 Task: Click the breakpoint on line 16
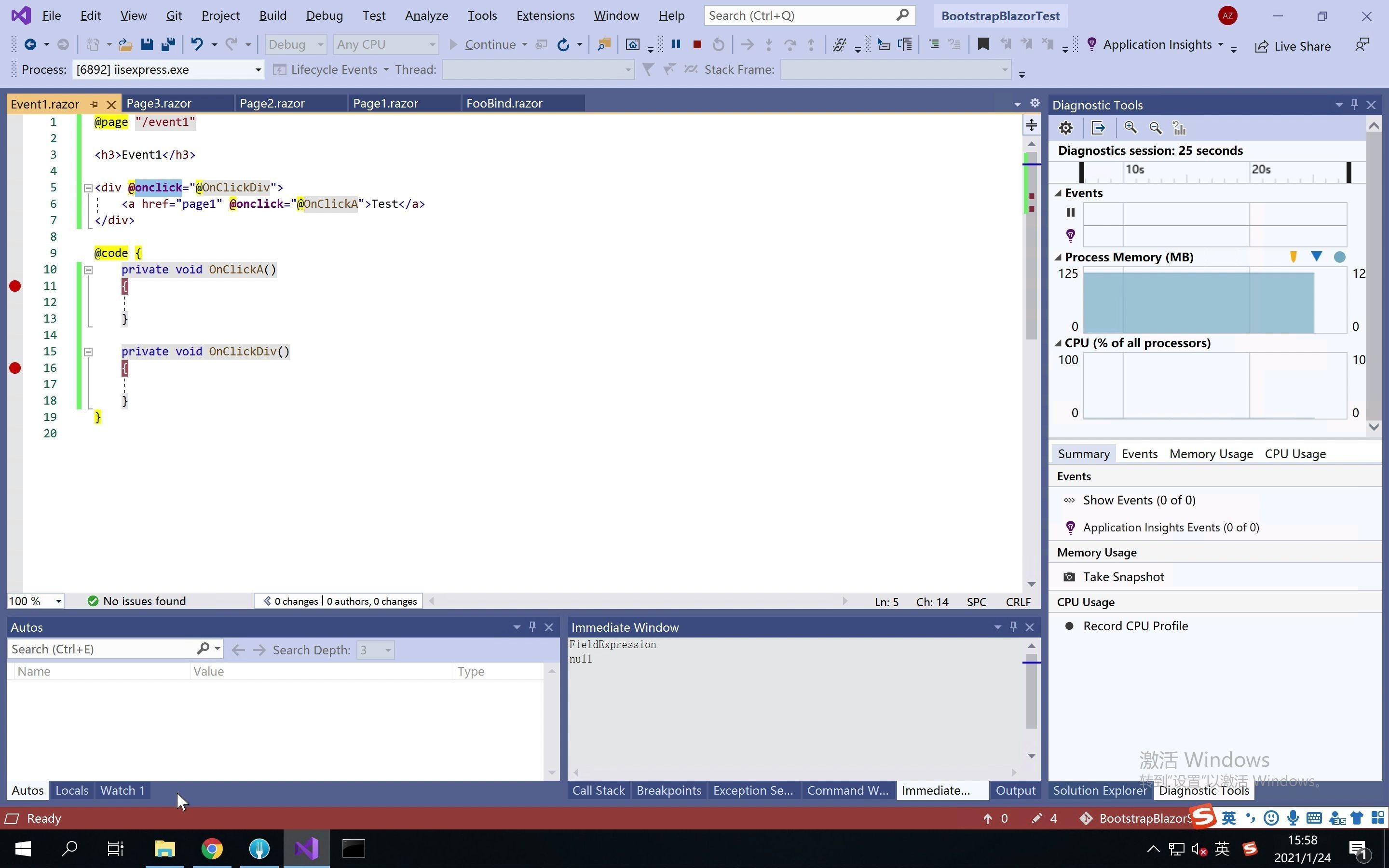coord(15,367)
